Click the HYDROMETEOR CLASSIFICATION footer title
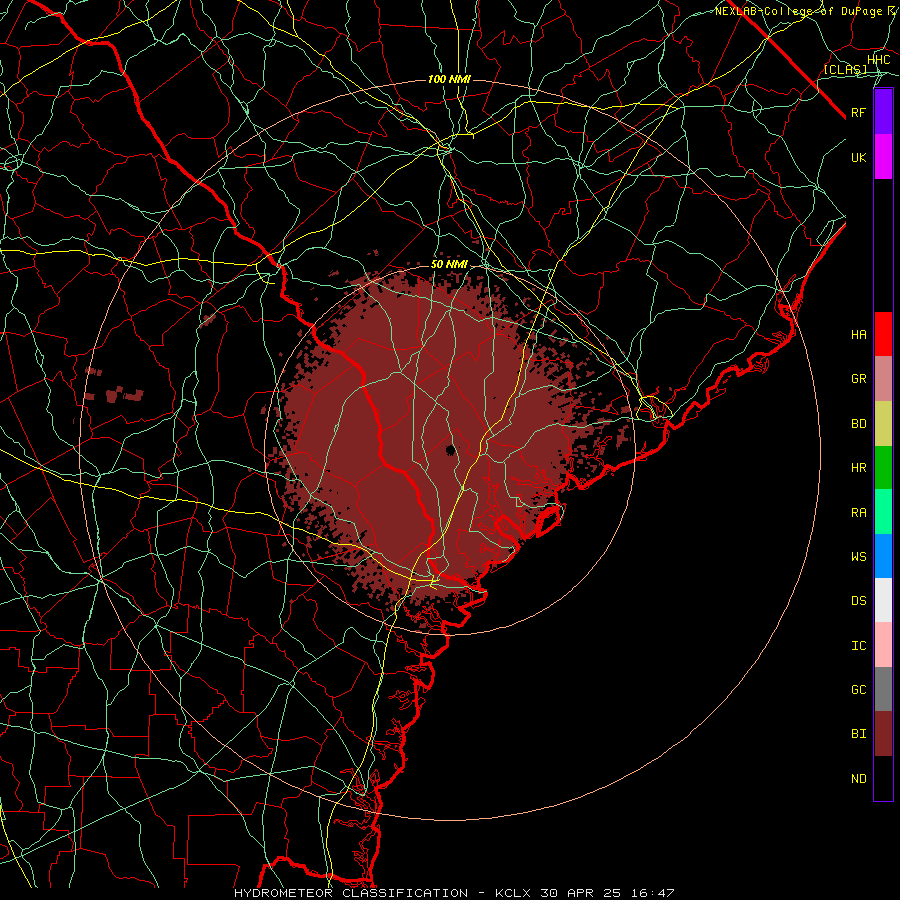The image size is (900, 900). pos(351,893)
